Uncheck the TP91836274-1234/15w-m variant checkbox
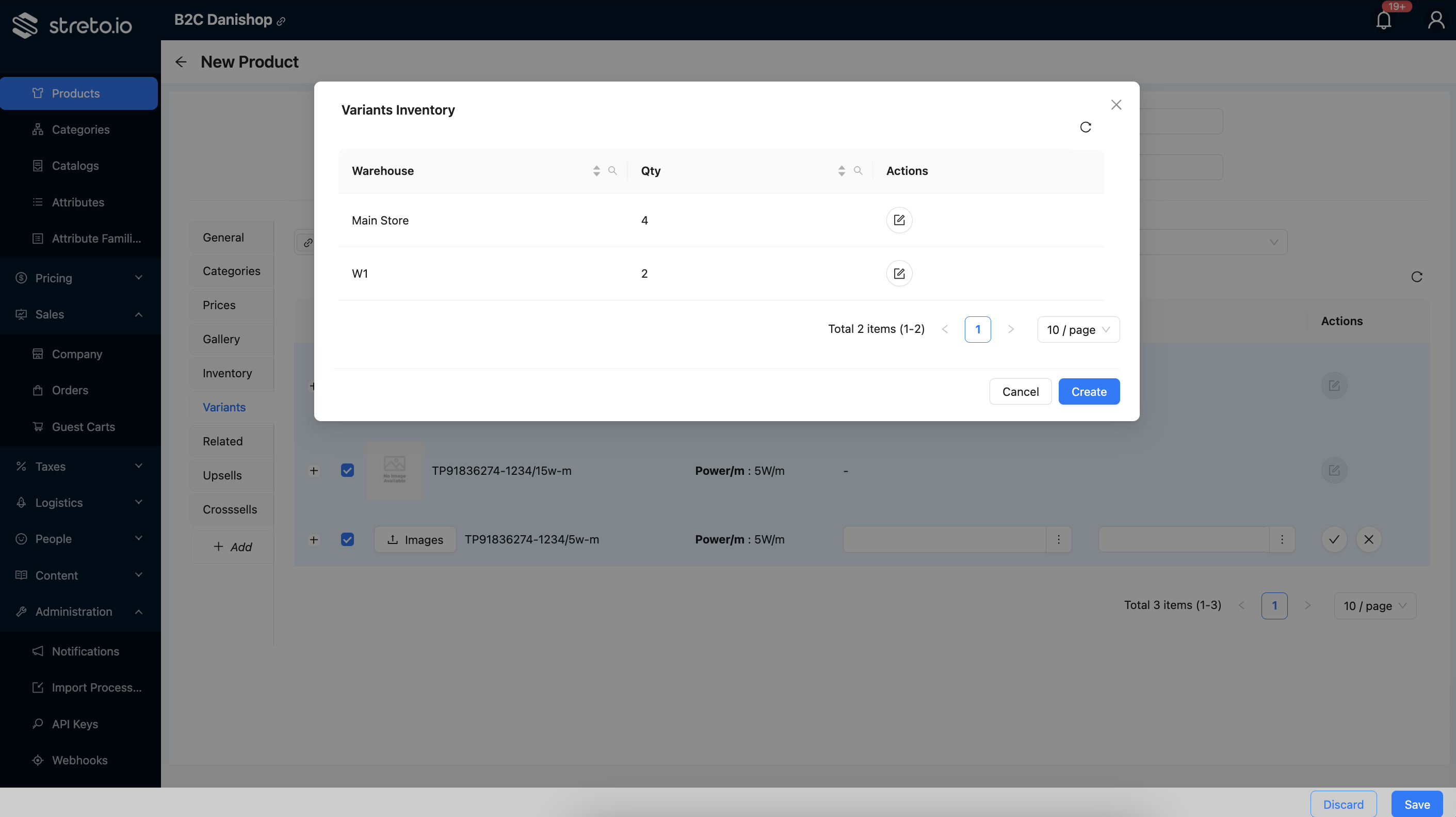The image size is (1456, 817). coord(347,470)
